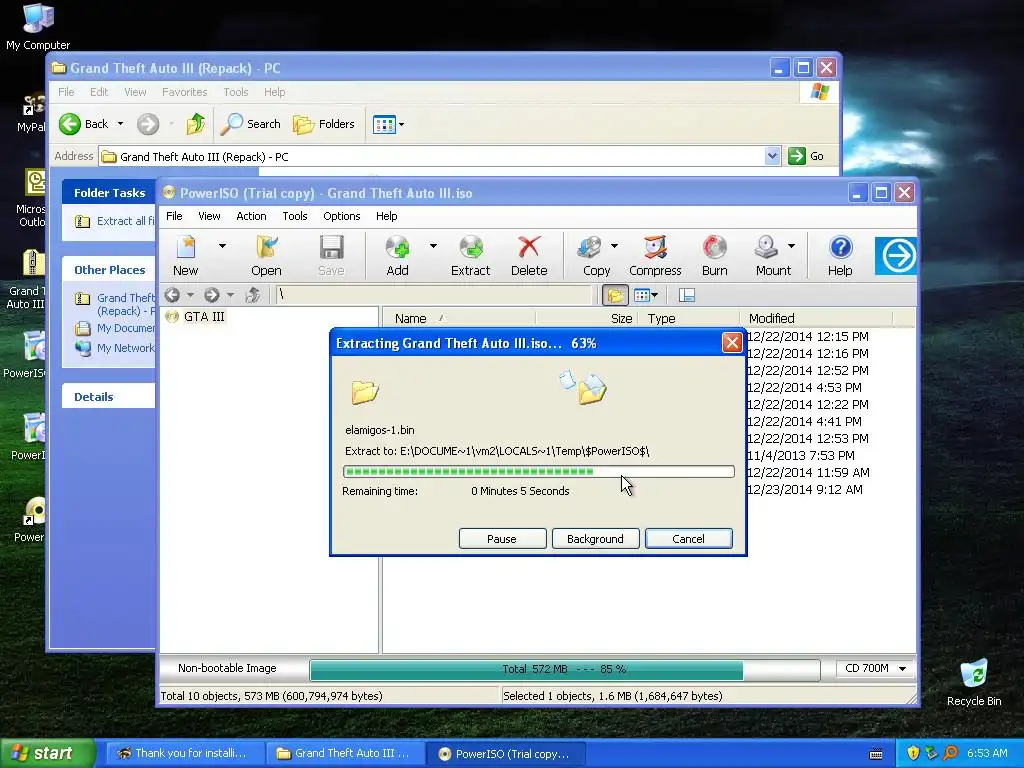Click the on-screen keyboard tray icon
Image resolution: width=1024 pixels, height=768 pixels.
coord(876,754)
